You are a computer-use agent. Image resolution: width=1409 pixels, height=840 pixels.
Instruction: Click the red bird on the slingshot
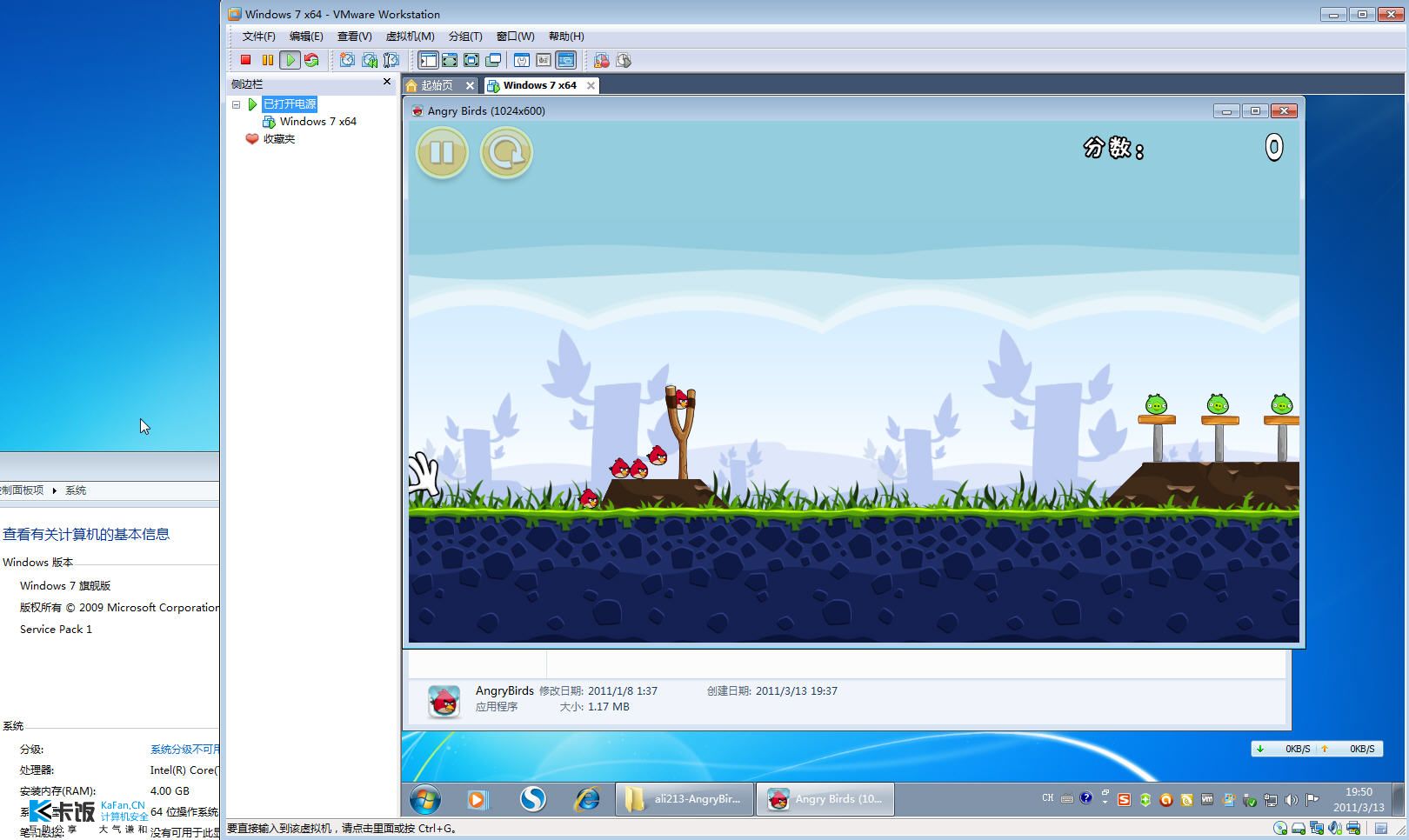[682, 400]
